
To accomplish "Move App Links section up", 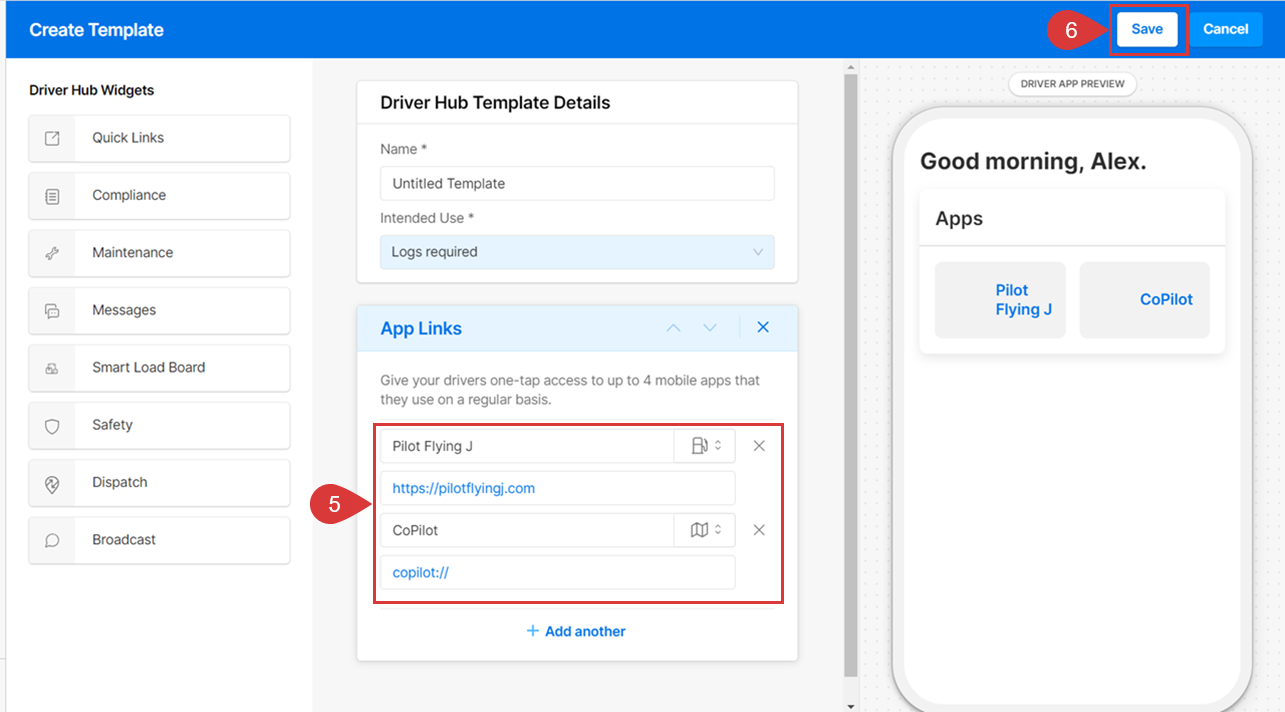I will click(x=673, y=328).
